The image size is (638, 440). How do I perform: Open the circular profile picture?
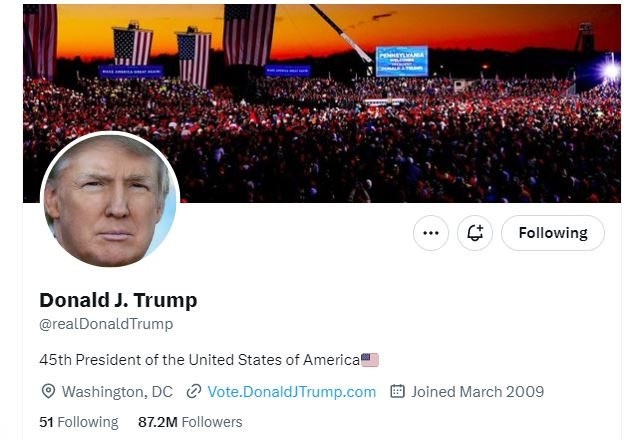click(x=110, y=199)
